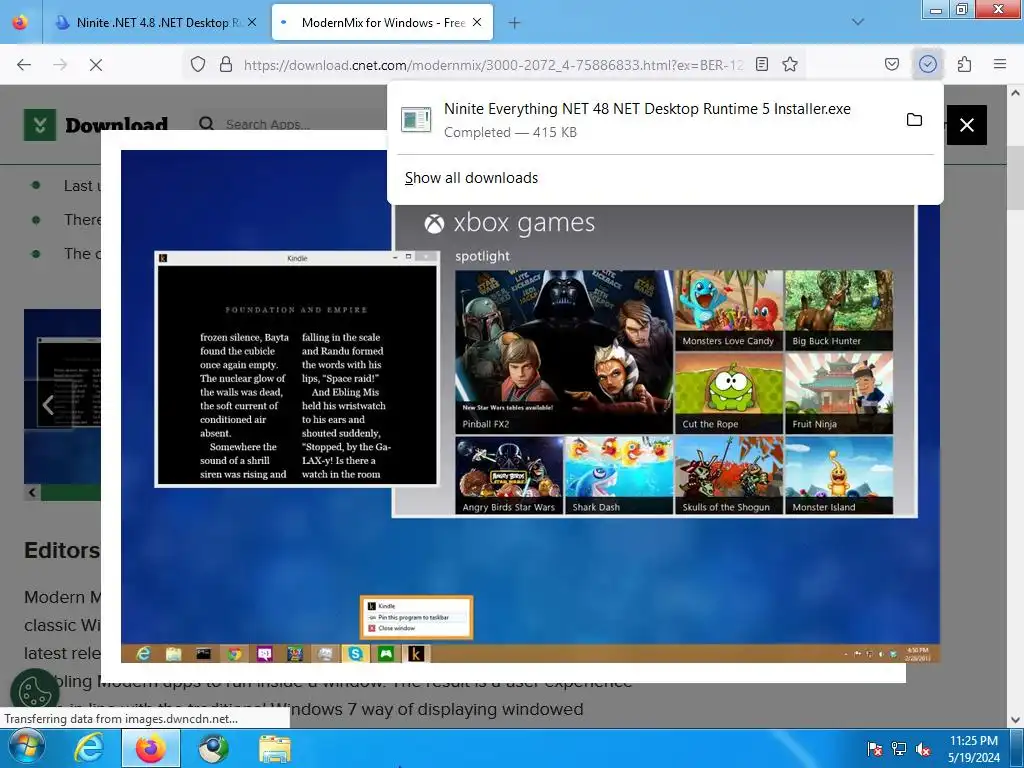Click the address bar URL field
Image resolution: width=1024 pixels, height=768 pixels.
(x=493, y=64)
